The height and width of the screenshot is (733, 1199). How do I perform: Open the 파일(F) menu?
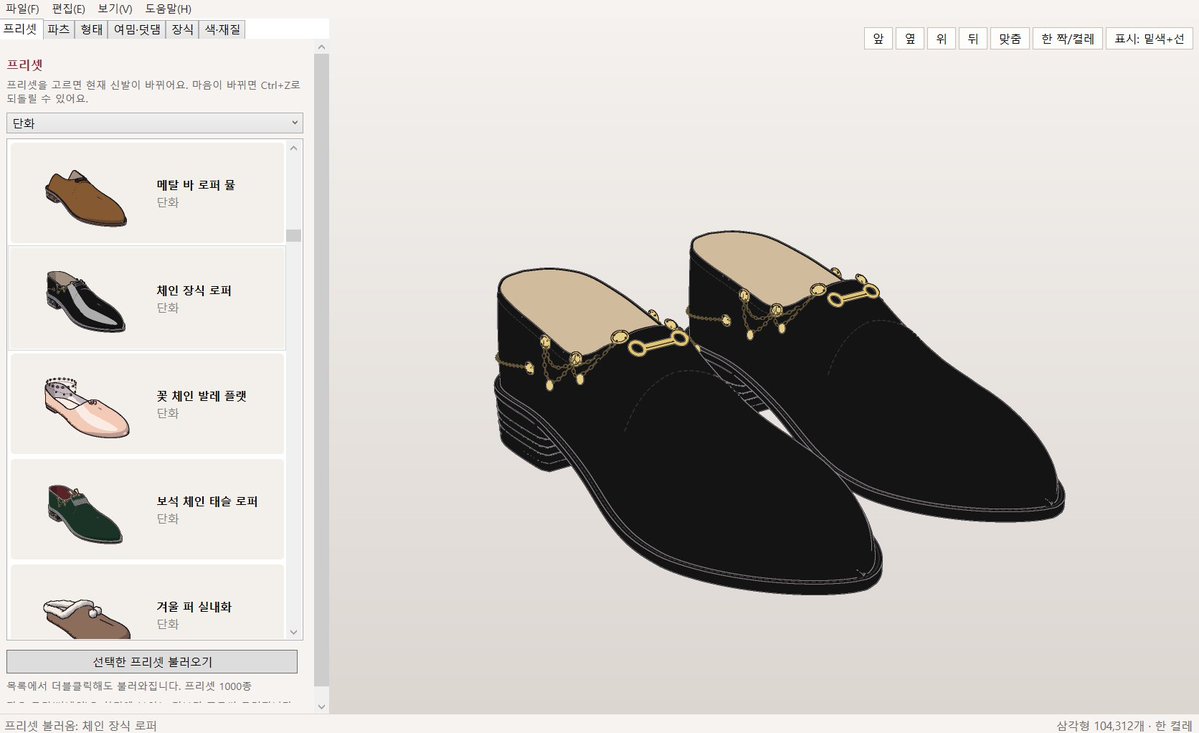(x=22, y=9)
